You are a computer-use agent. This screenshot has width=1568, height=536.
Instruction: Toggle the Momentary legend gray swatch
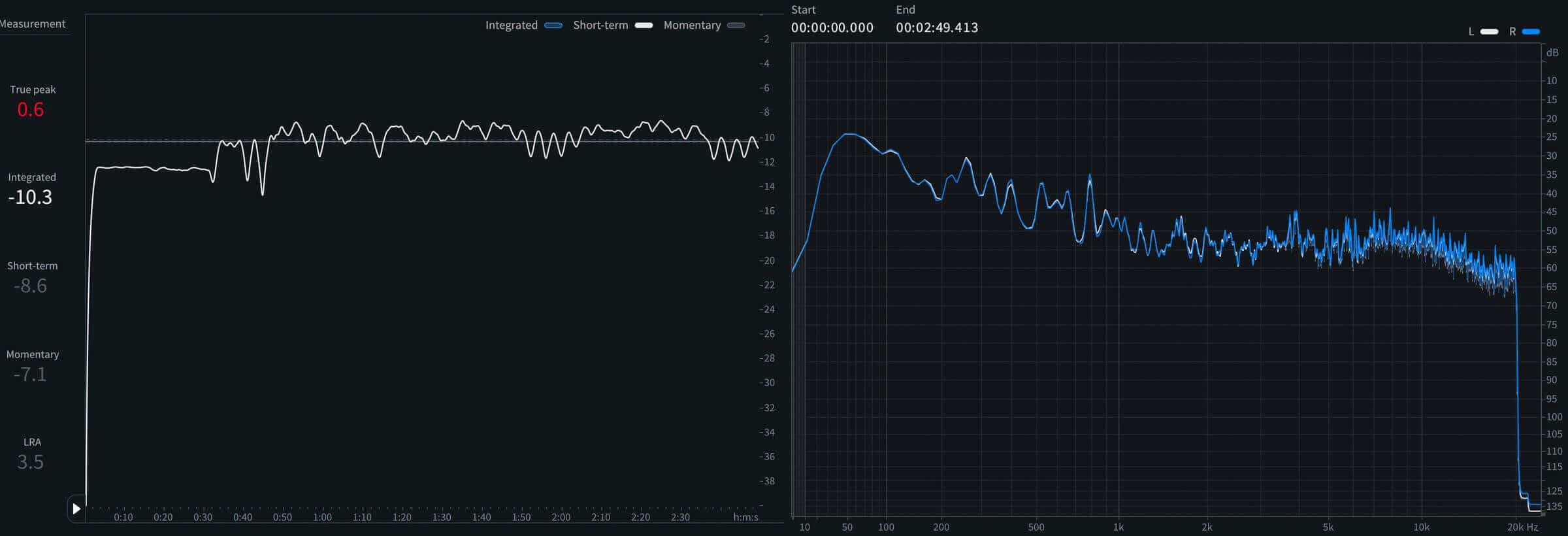pyautogui.click(x=736, y=25)
